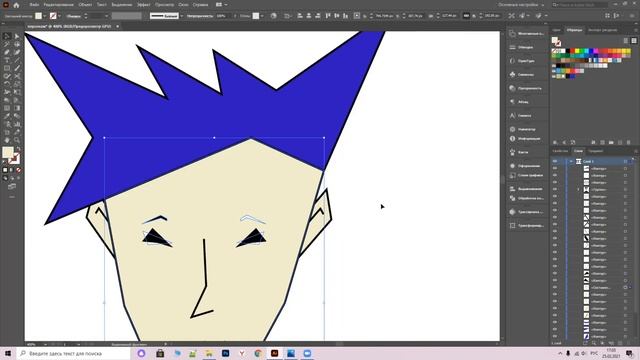The width and height of the screenshot is (640, 360).
Task: Open Windows Start menu
Action: point(8,353)
